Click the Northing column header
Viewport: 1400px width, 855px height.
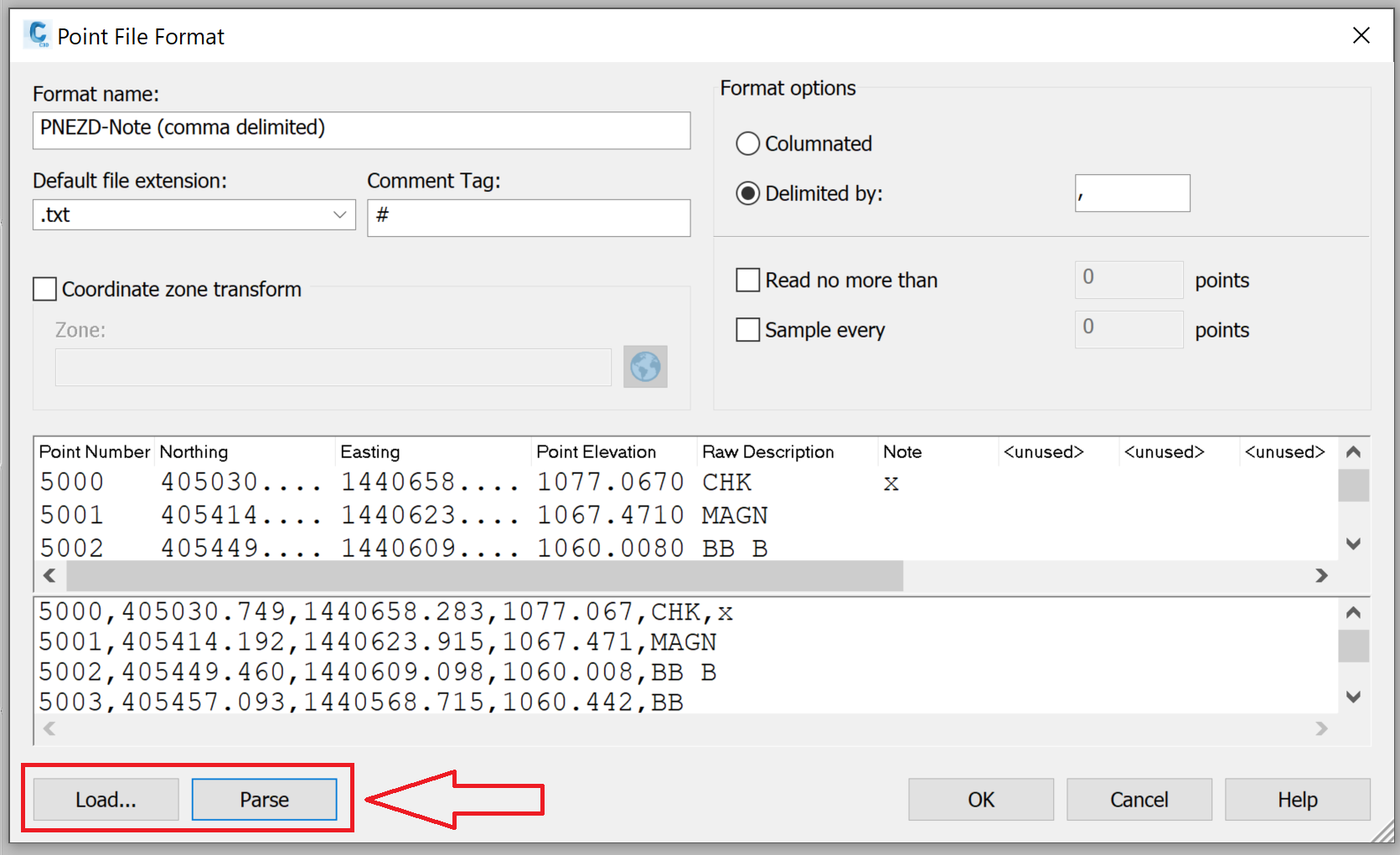coord(194,451)
